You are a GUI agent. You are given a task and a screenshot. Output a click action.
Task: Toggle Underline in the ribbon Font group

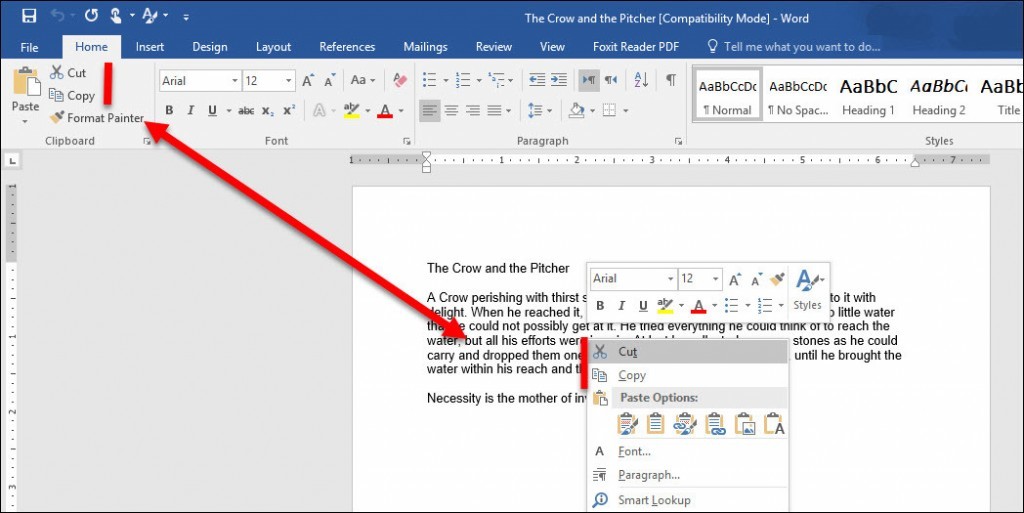click(212, 110)
